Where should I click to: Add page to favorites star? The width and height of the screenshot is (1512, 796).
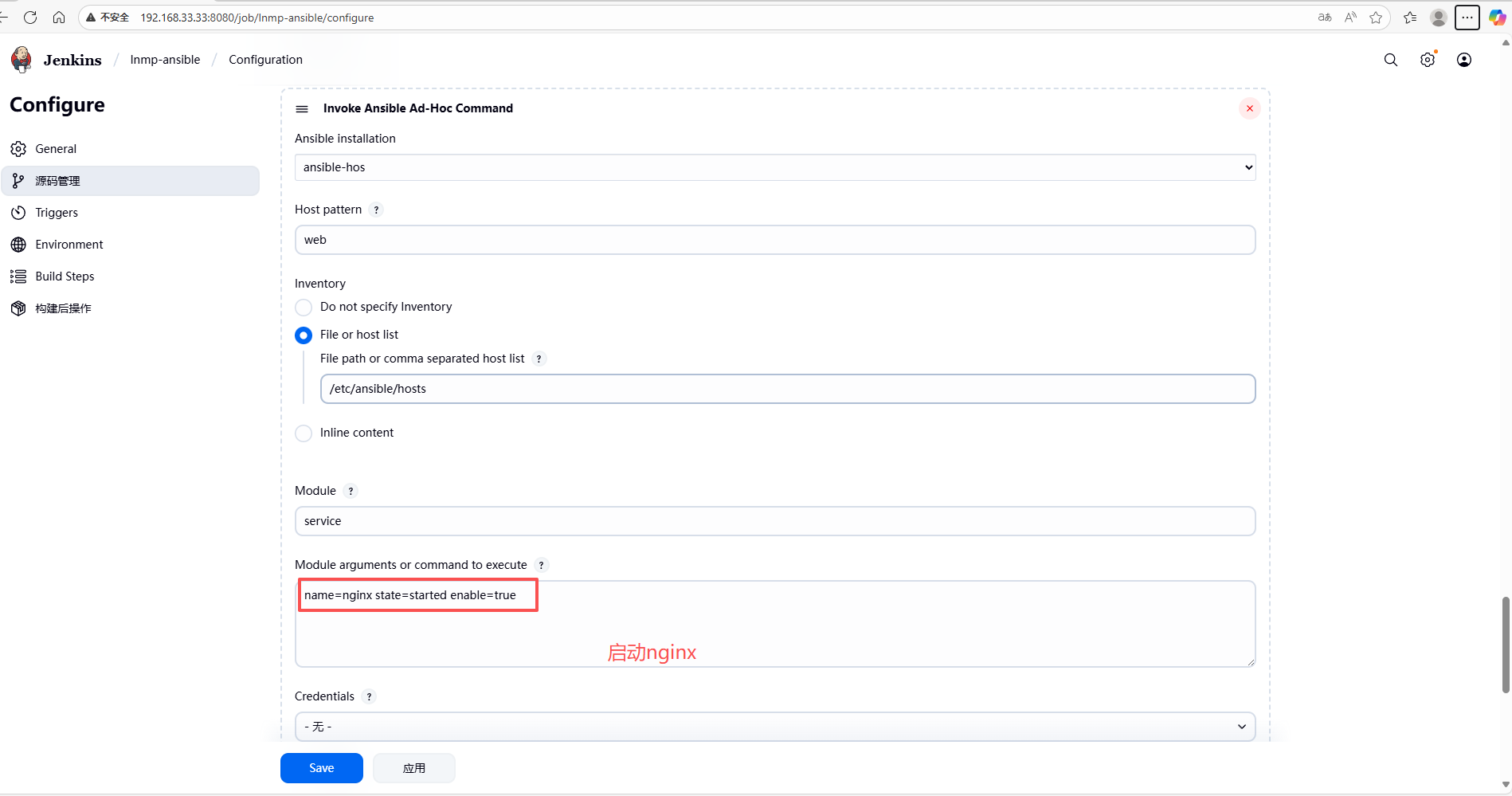pyautogui.click(x=1376, y=18)
